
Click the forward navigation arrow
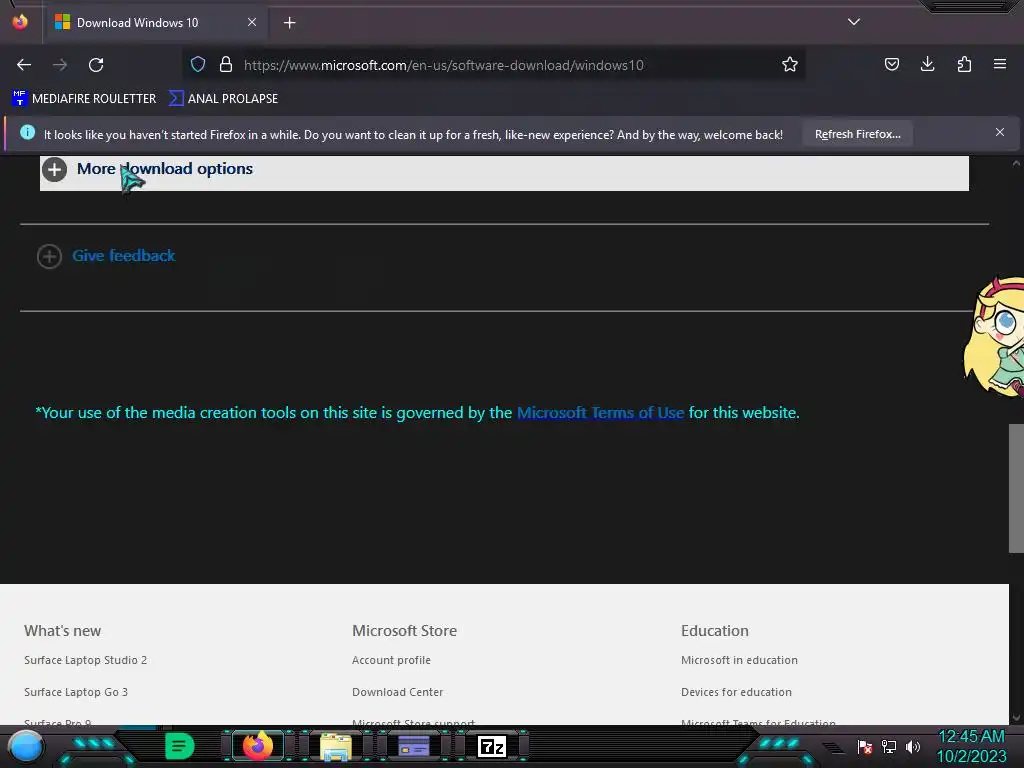click(60, 65)
